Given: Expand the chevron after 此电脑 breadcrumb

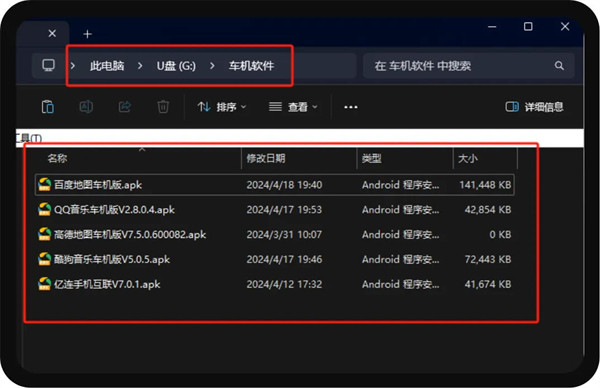Looking at the screenshot, I should (x=140, y=66).
